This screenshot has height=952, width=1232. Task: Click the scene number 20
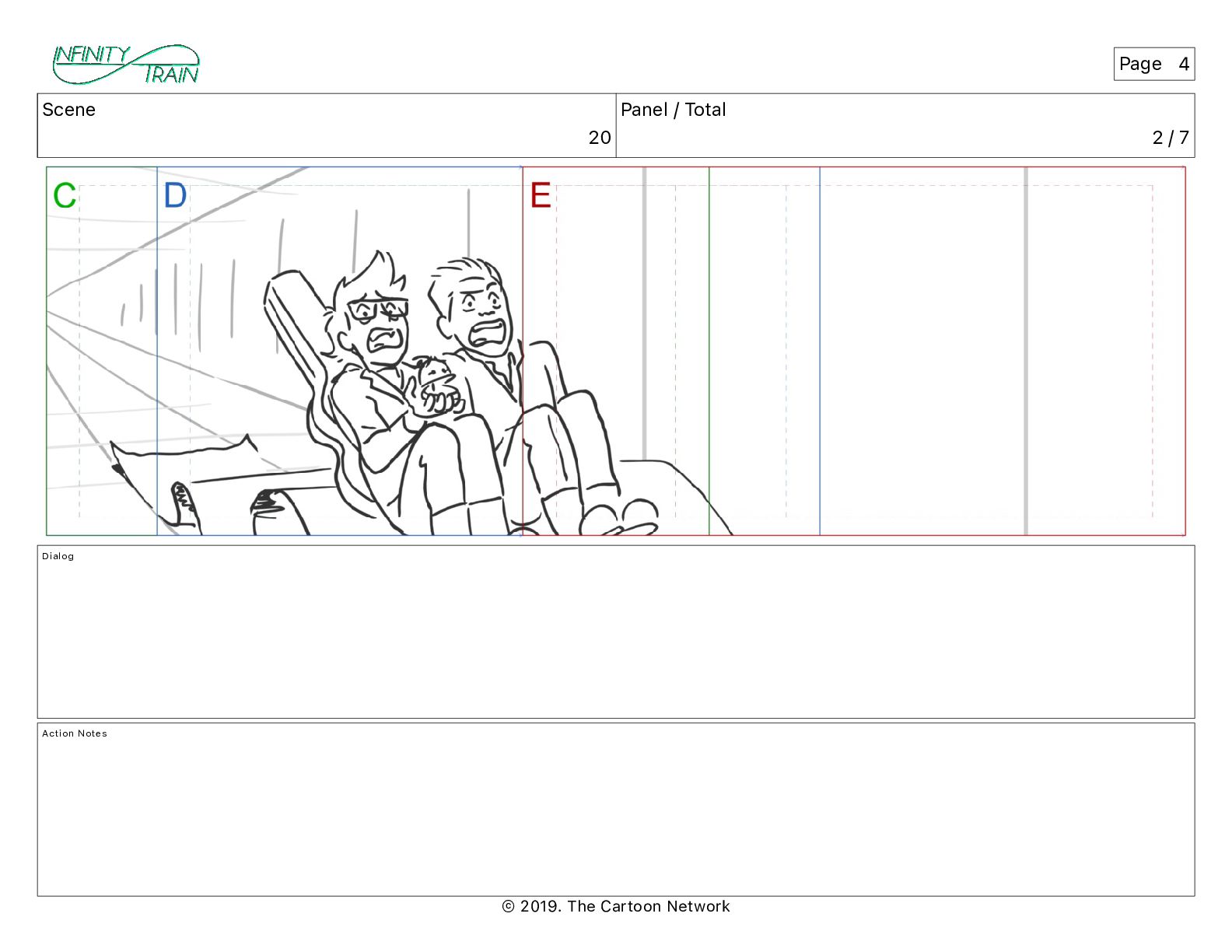[600, 138]
